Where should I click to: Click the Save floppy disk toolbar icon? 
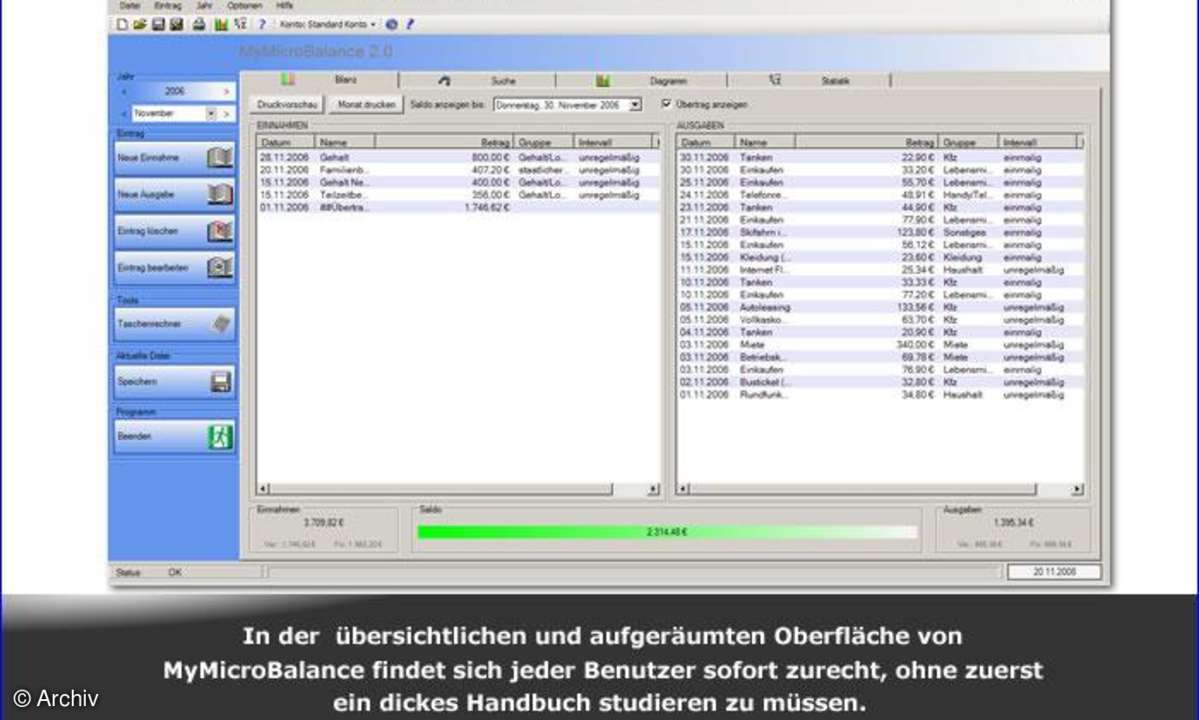pos(158,24)
